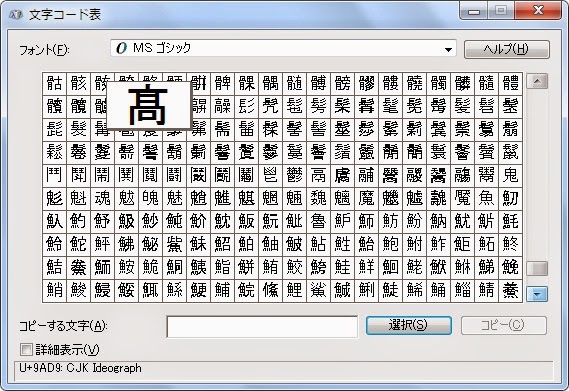Select the character 鮃 in the grid
Screen dimensions: 569x391
(102, 244)
